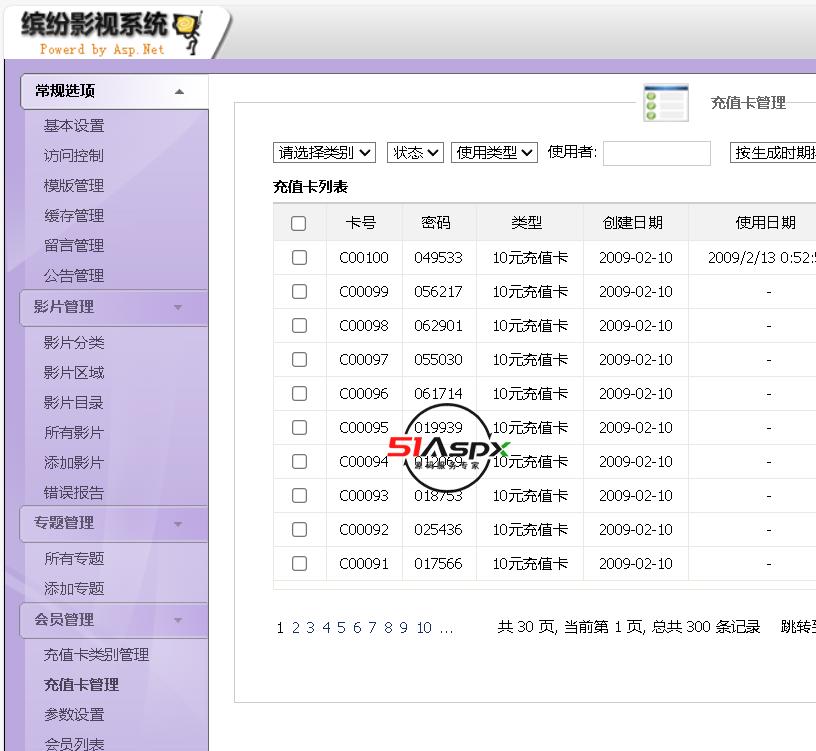Screen dimensions: 816x751
Task: Check the select-all checkbox in table header
Action: (299, 223)
